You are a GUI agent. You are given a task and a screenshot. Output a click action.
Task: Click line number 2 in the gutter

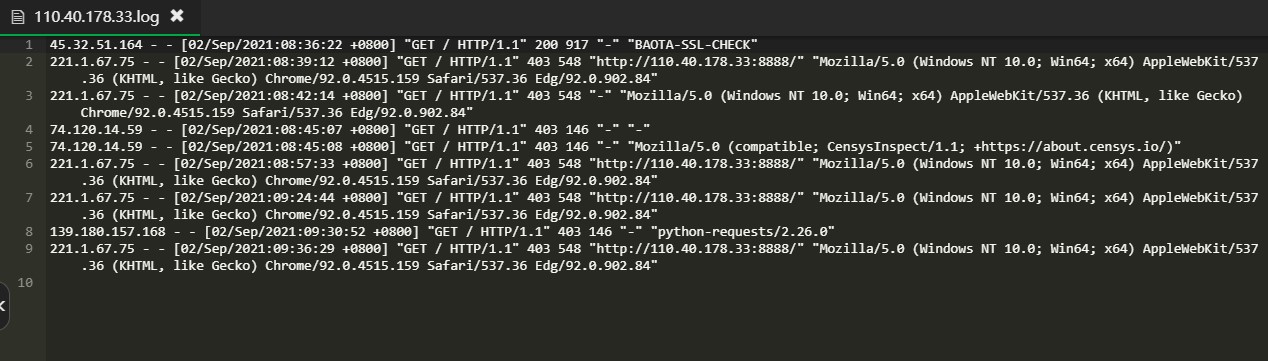(28, 62)
